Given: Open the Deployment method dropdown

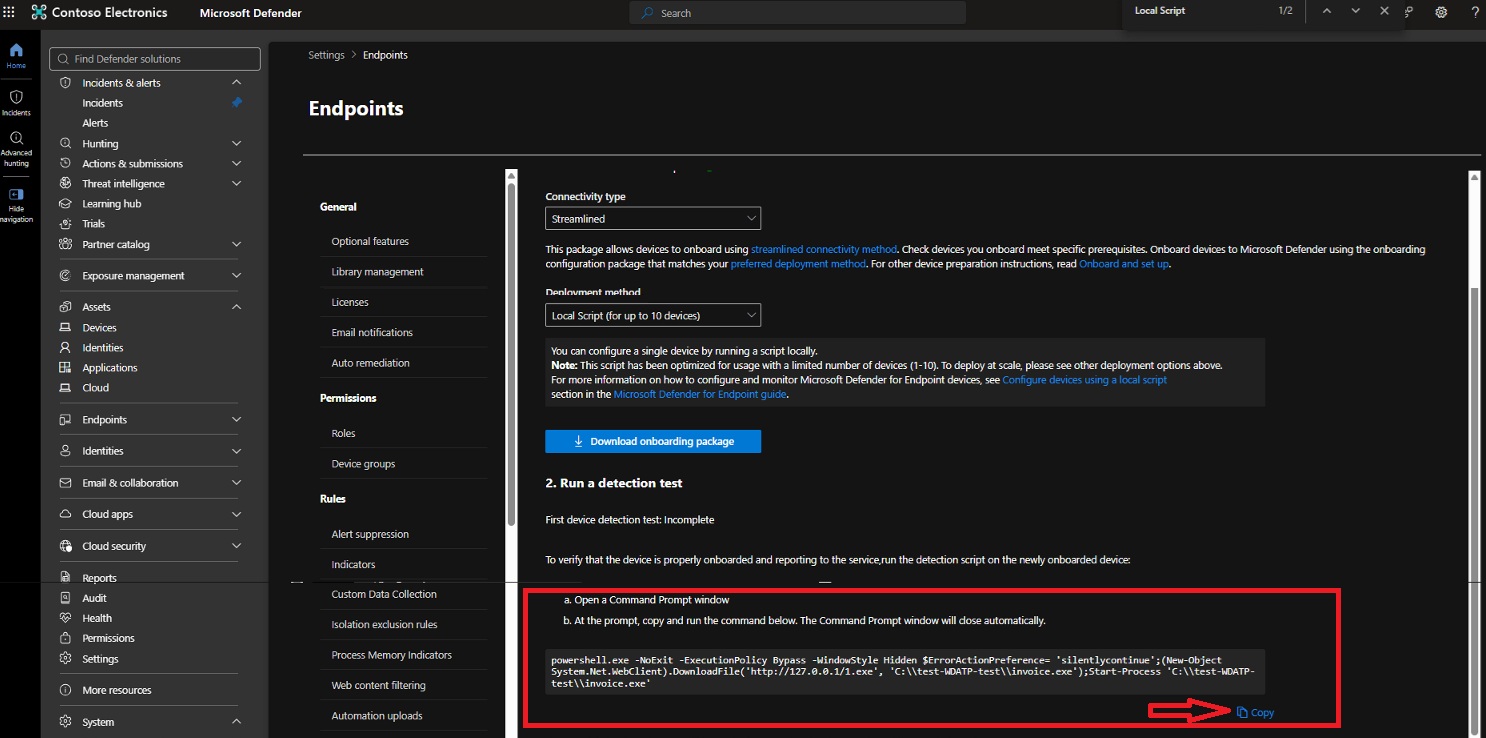Looking at the screenshot, I should click(653, 315).
